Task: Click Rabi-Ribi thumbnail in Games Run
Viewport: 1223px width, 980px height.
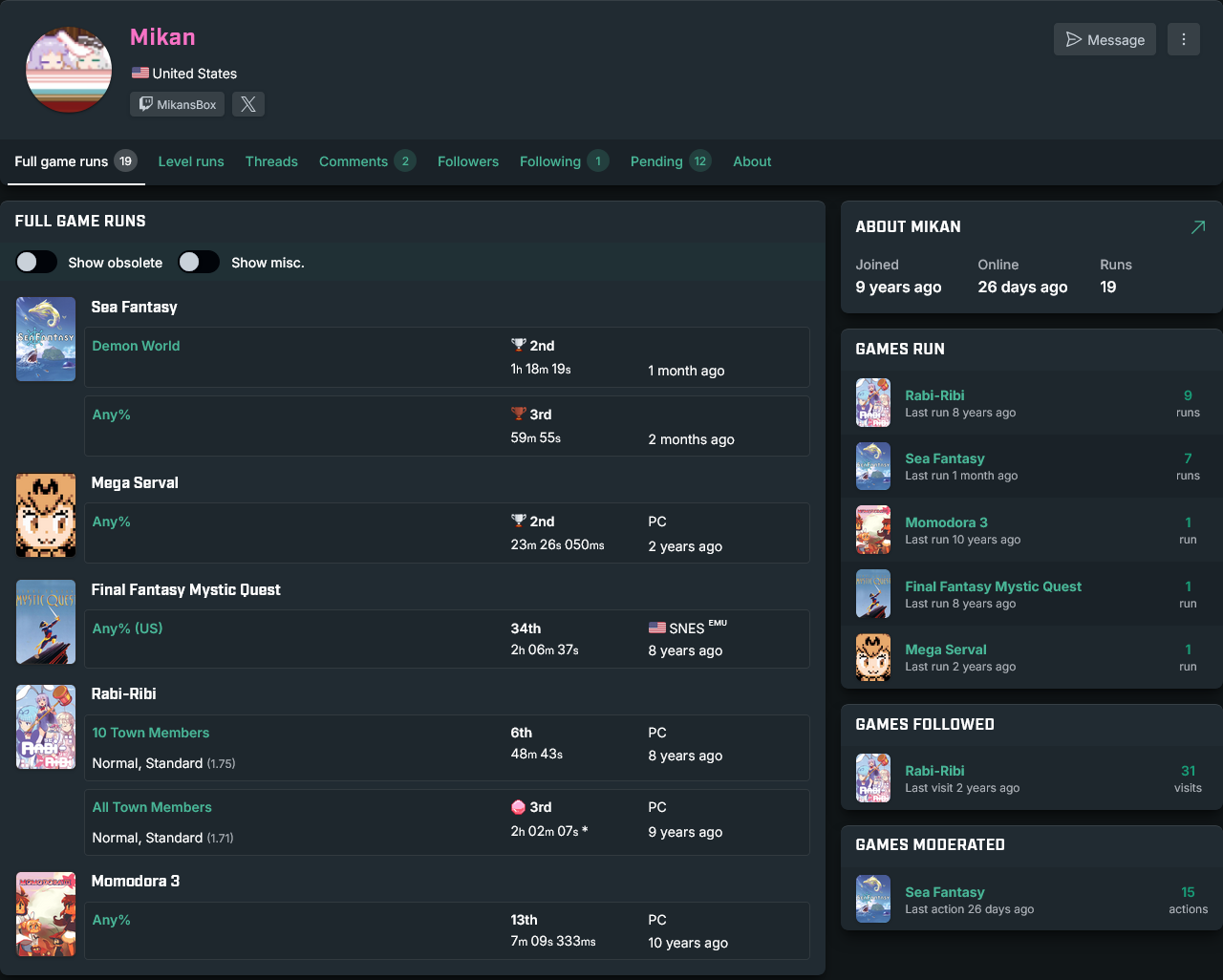Action: 873,402
